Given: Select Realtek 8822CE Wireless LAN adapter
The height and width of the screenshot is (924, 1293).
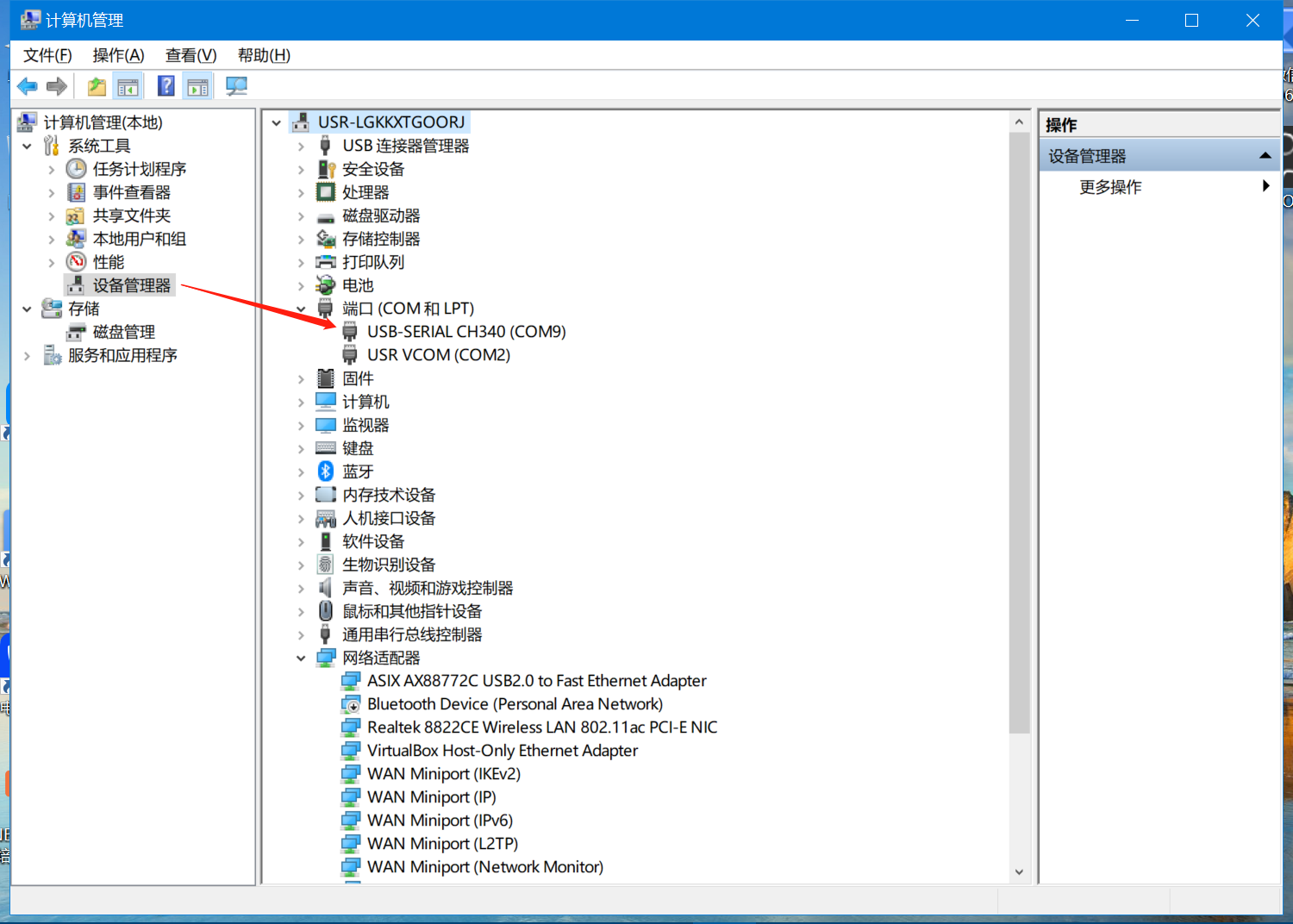Looking at the screenshot, I should pyautogui.click(x=541, y=727).
